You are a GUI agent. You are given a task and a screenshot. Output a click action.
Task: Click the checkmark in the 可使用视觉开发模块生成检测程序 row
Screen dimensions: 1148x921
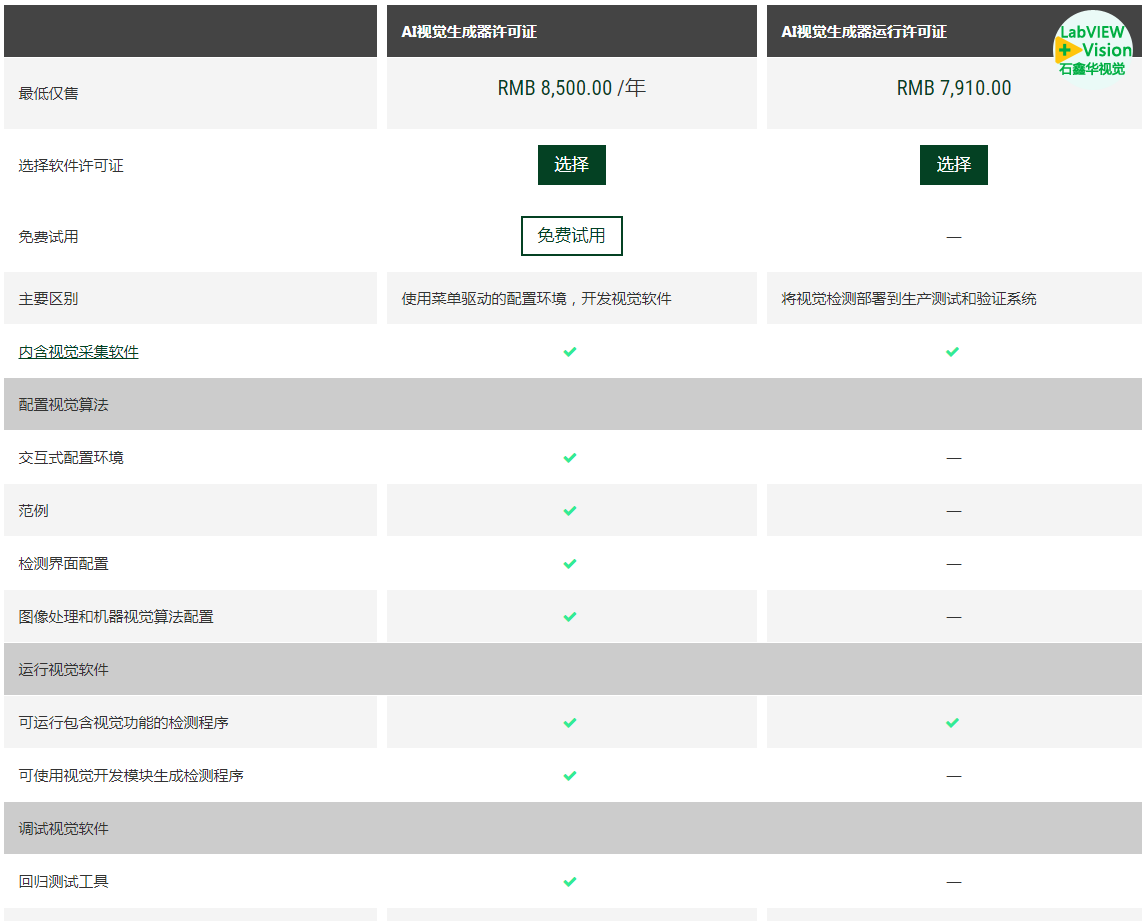coord(570,776)
